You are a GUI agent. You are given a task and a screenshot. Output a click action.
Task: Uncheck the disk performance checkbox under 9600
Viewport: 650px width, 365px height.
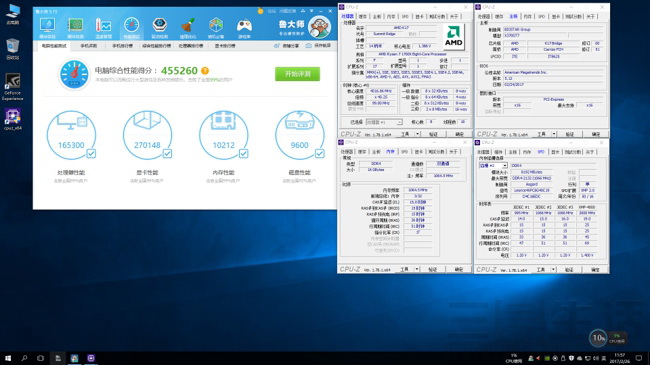(x=320, y=153)
